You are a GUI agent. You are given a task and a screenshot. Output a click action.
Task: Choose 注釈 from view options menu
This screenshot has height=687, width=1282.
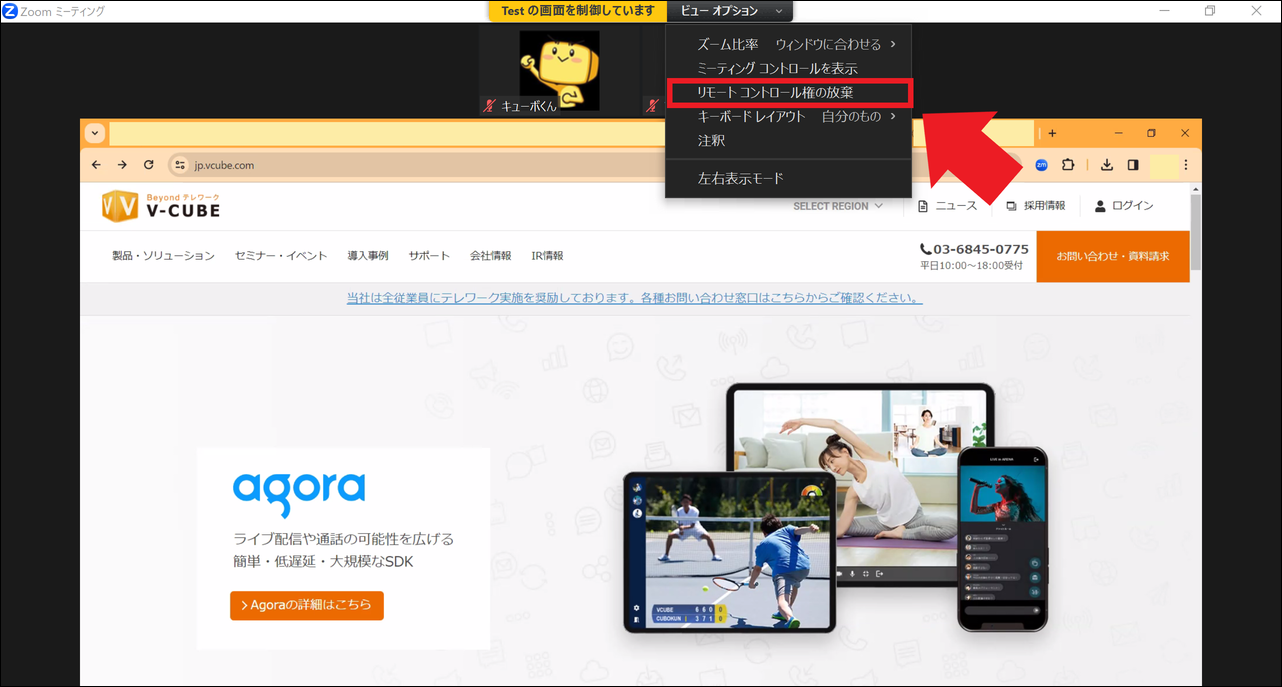[789, 141]
